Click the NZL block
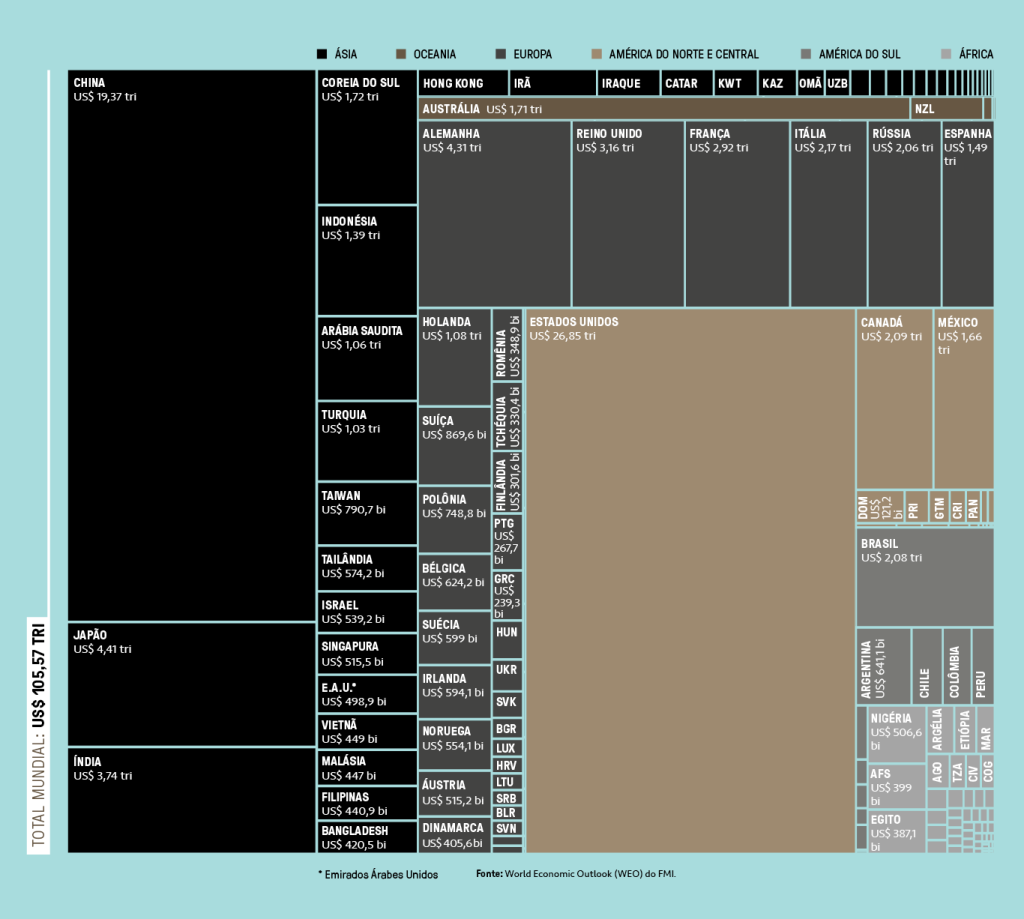 pos(946,108)
